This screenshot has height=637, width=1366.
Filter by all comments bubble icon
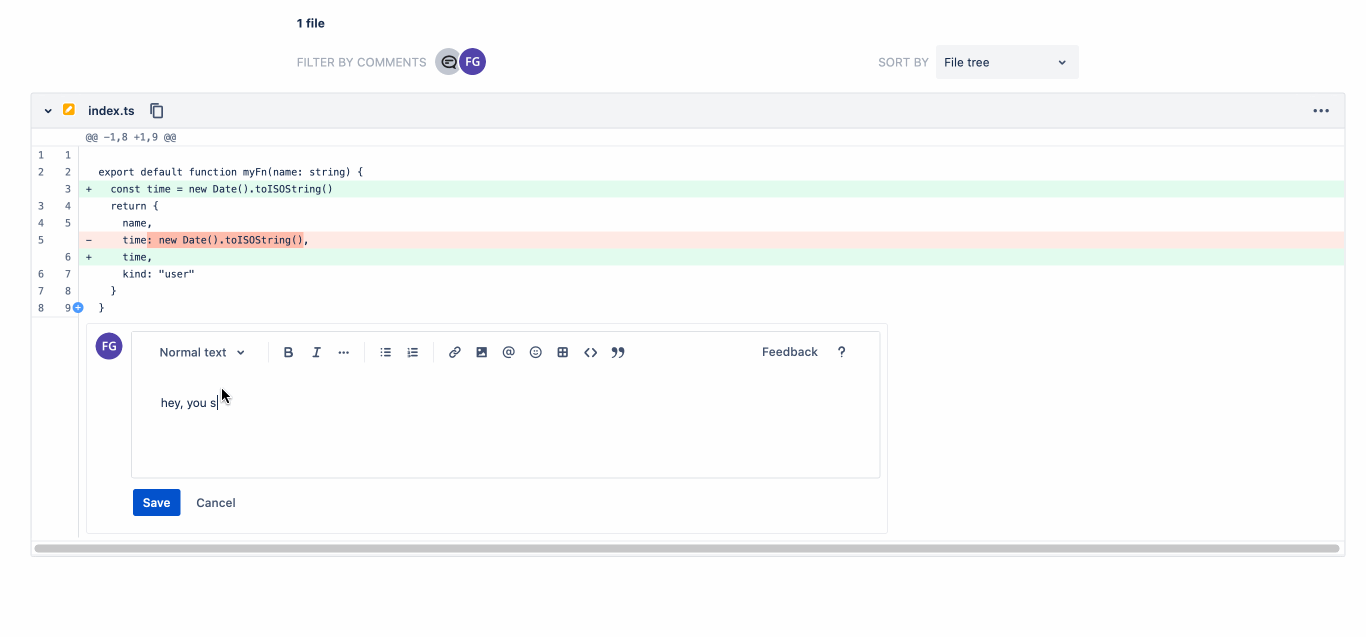point(449,62)
